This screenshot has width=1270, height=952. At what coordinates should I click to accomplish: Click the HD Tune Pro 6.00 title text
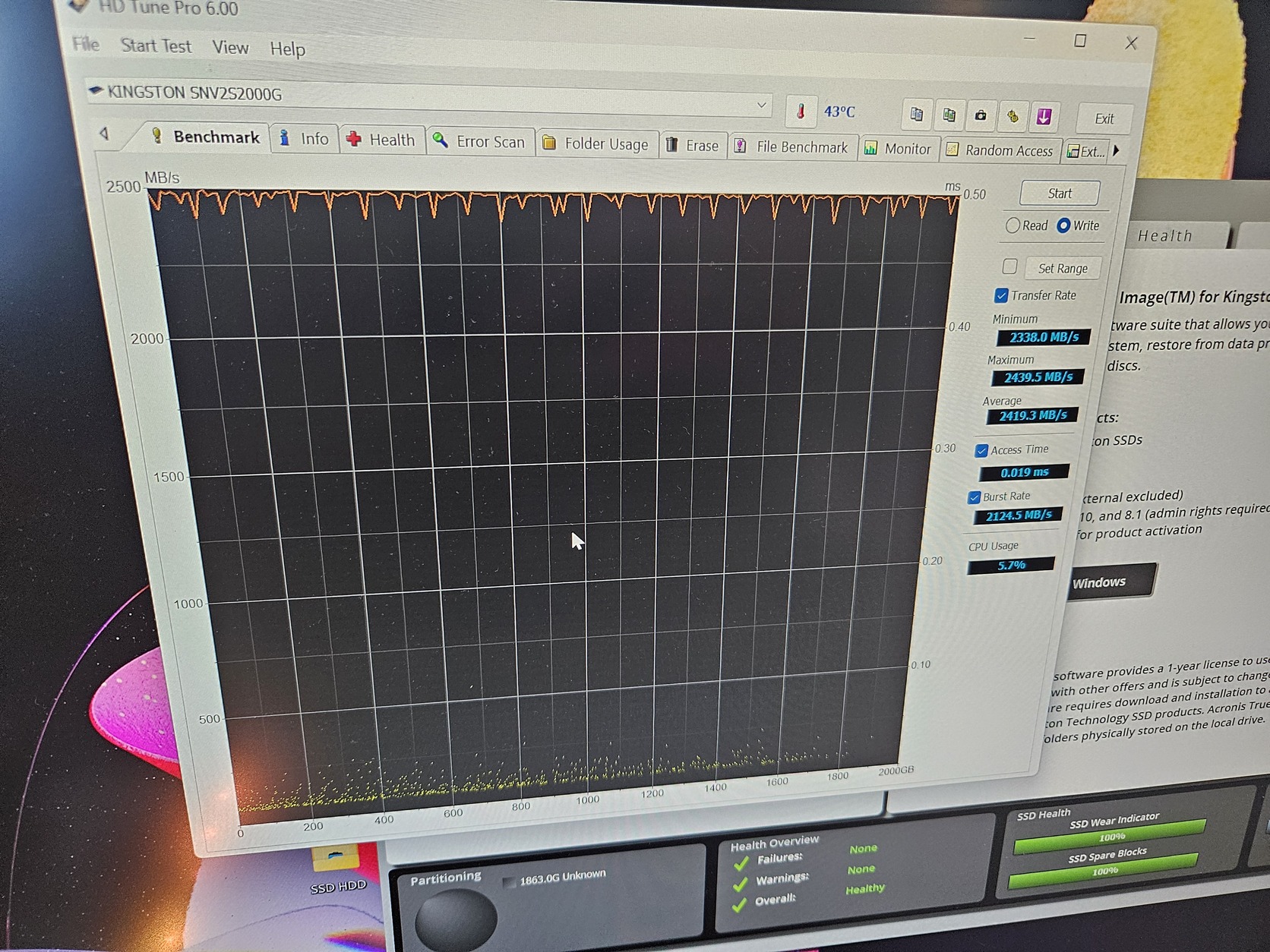(169, 8)
